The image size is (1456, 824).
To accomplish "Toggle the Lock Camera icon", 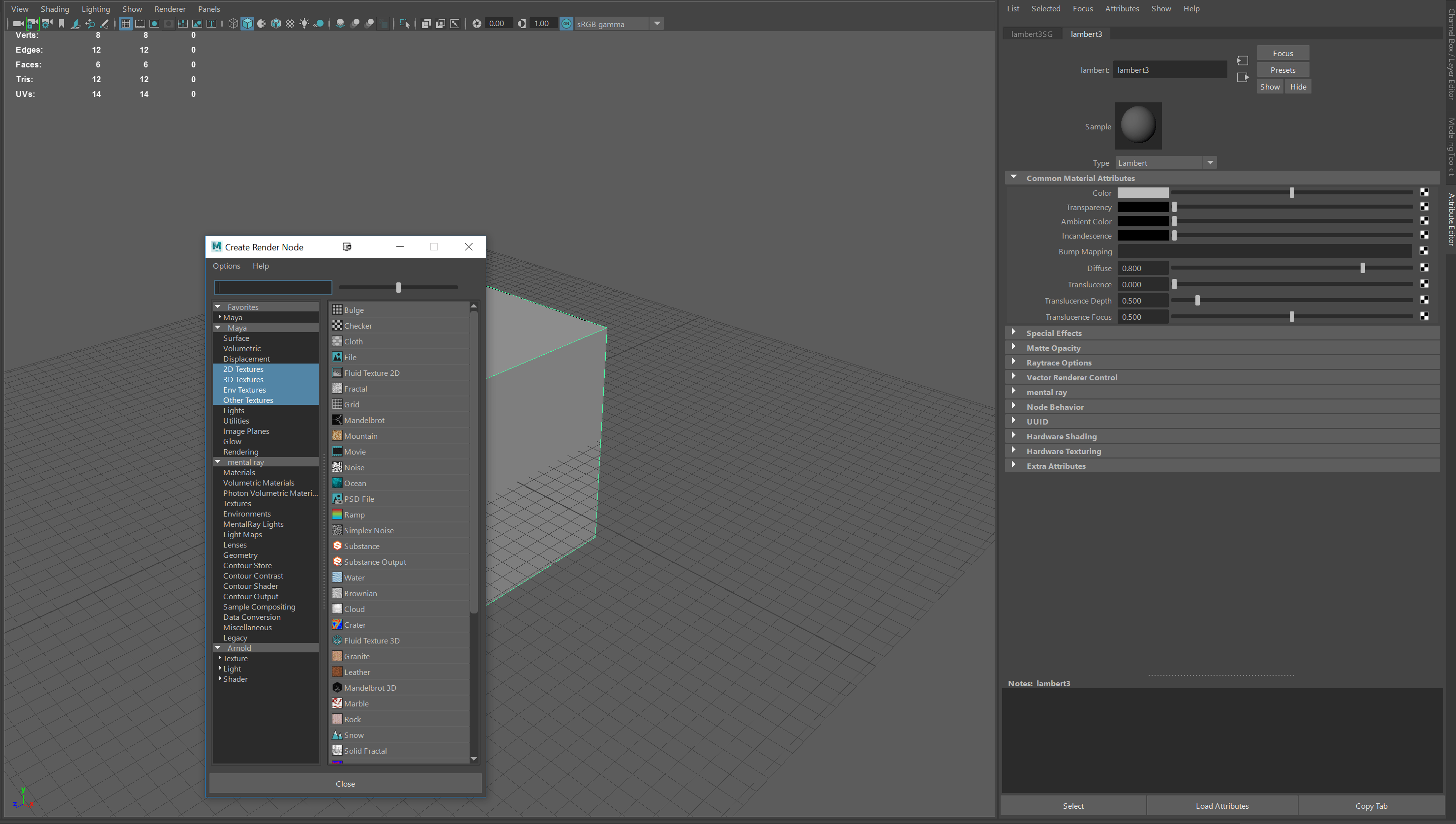I will (32, 24).
